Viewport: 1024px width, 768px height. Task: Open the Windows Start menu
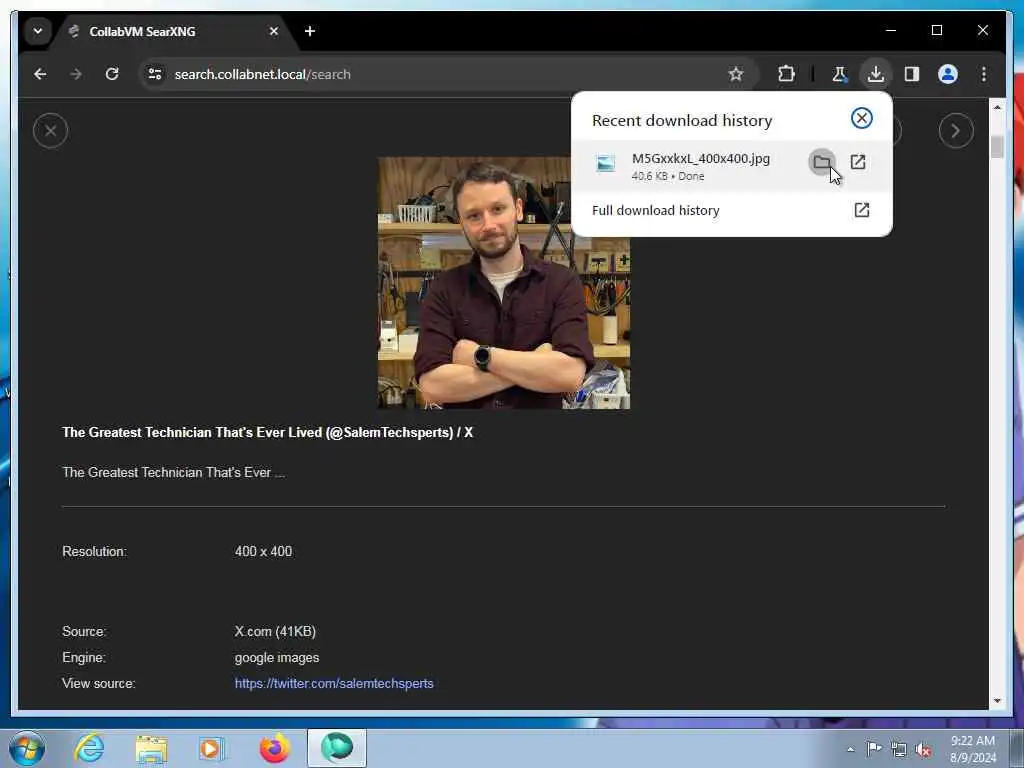[x=27, y=748]
